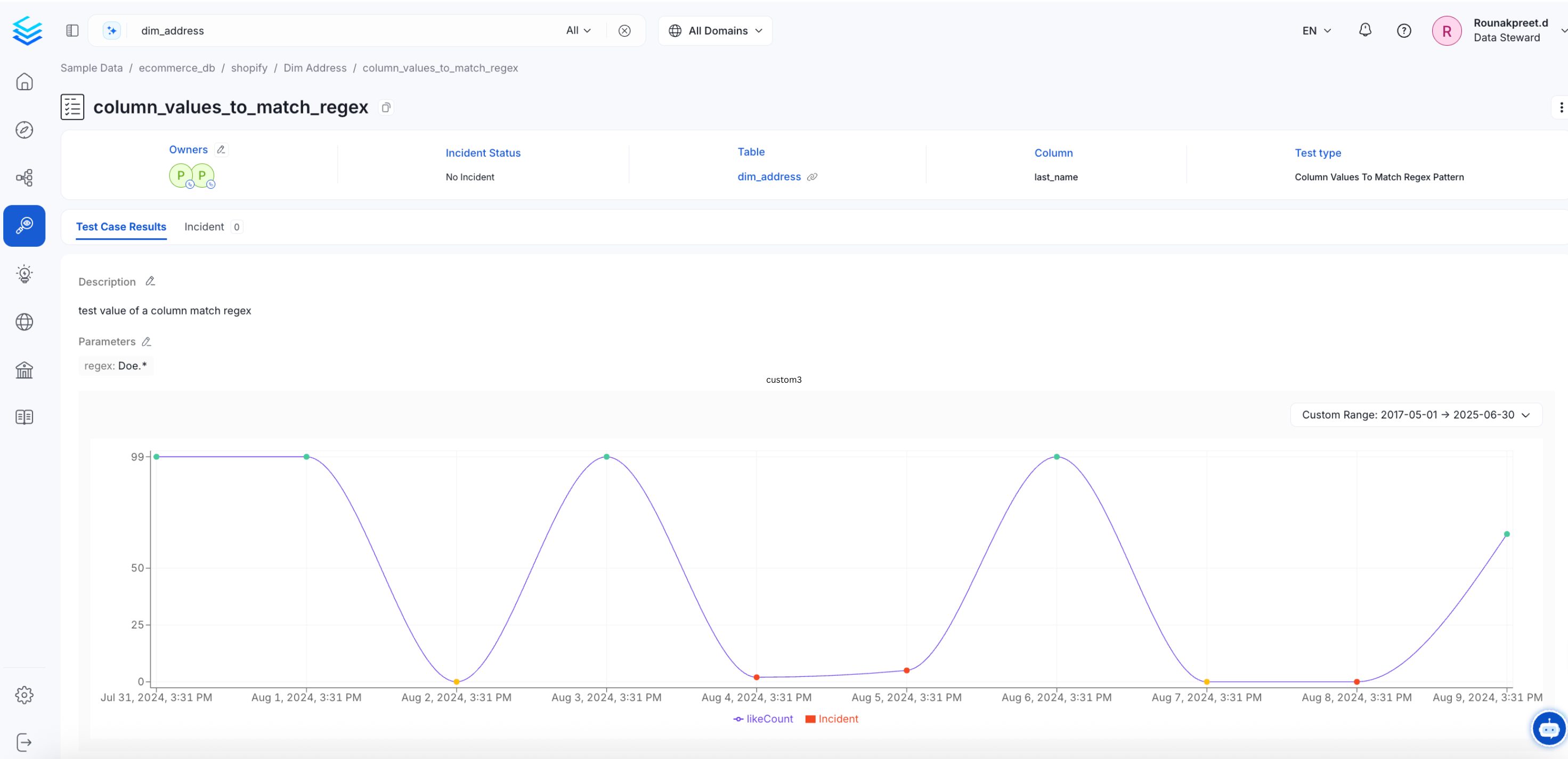This screenshot has height=759, width=1568.
Task: Collapse the left sidebar panel toggle
Action: [x=72, y=30]
